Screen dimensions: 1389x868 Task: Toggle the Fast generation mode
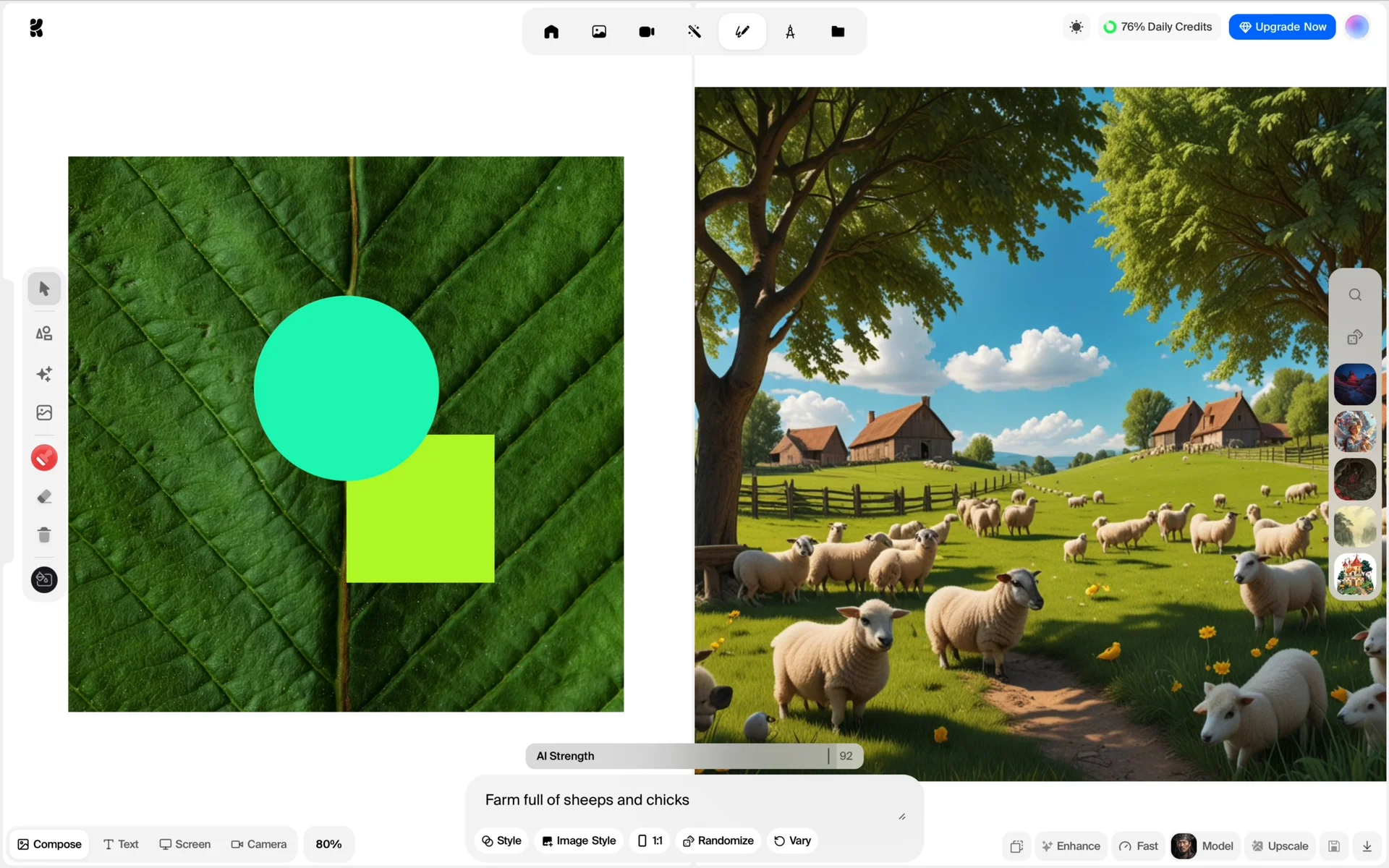1139,846
